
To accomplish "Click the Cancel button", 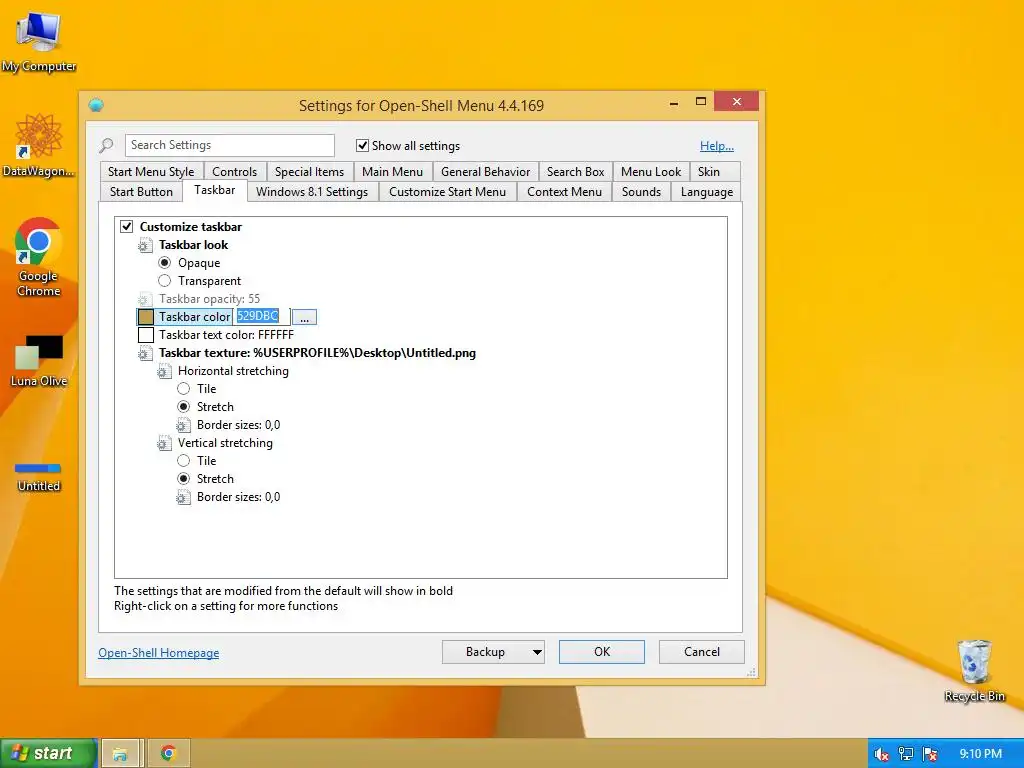I will [701, 652].
